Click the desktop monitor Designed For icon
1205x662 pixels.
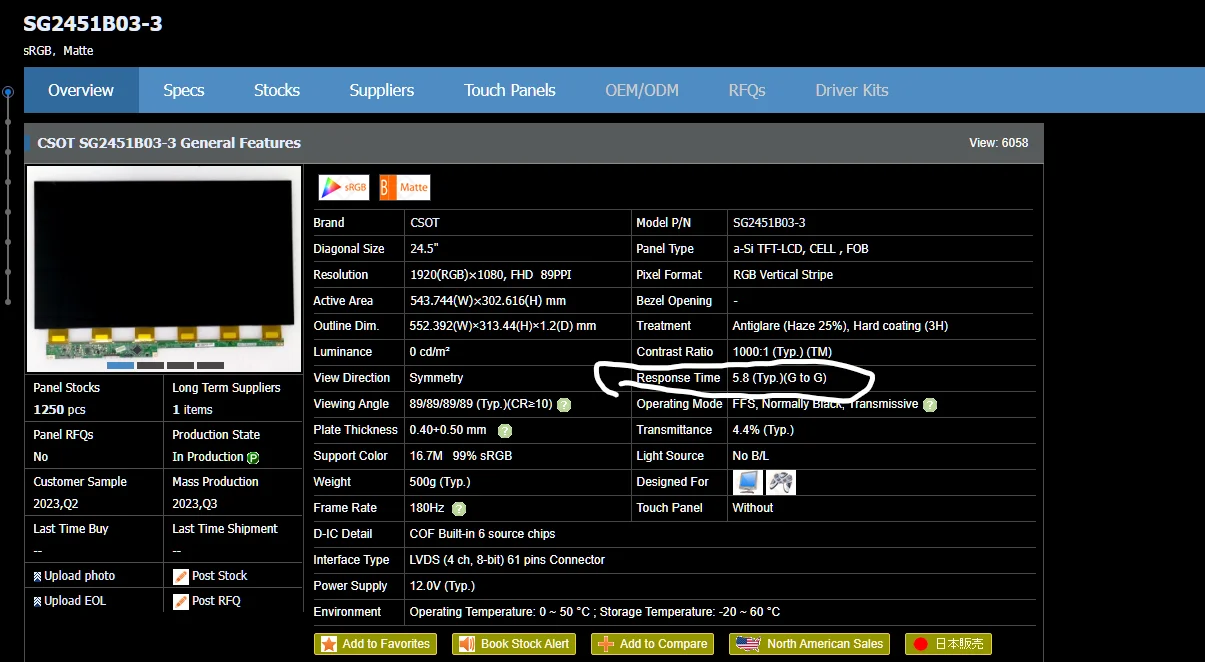(x=748, y=482)
